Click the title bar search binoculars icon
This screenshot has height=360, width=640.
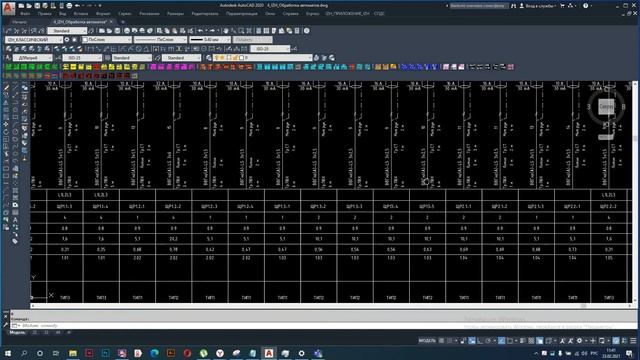[513, 6]
